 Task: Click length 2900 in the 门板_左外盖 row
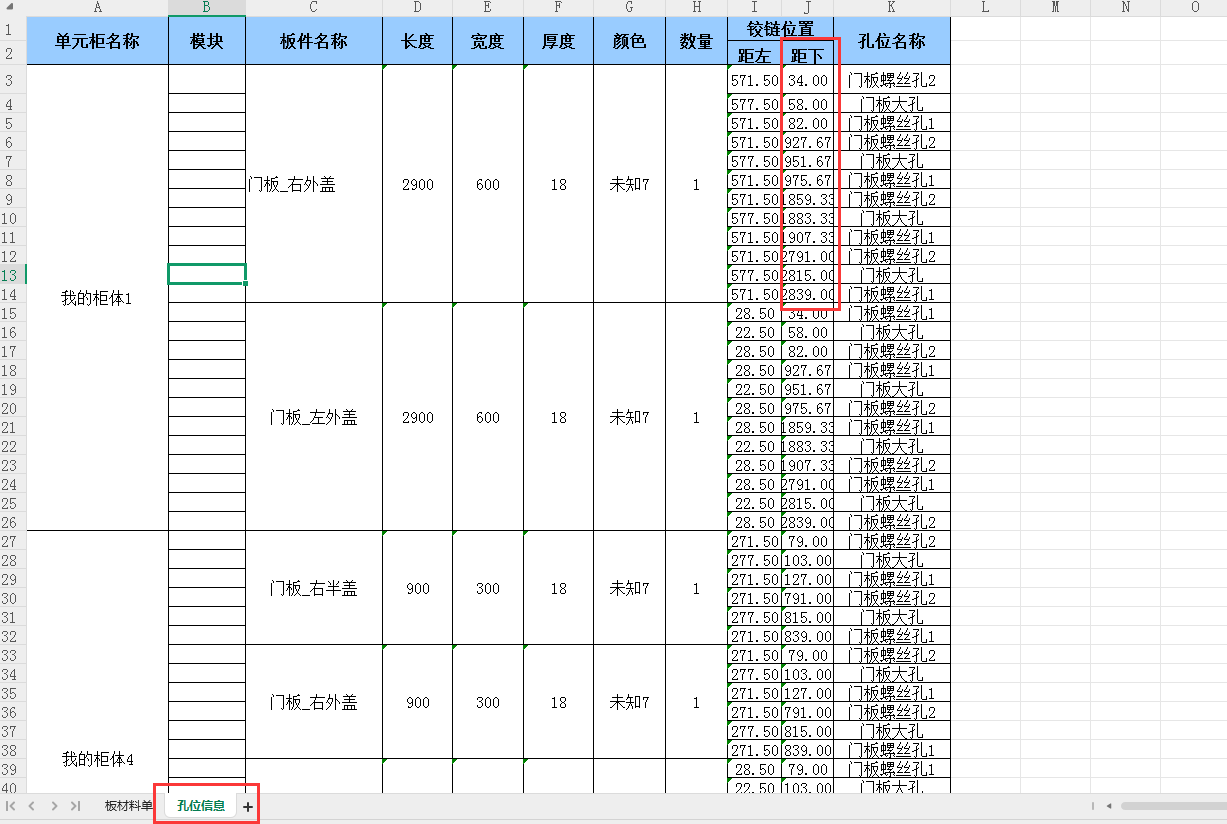coord(417,417)
